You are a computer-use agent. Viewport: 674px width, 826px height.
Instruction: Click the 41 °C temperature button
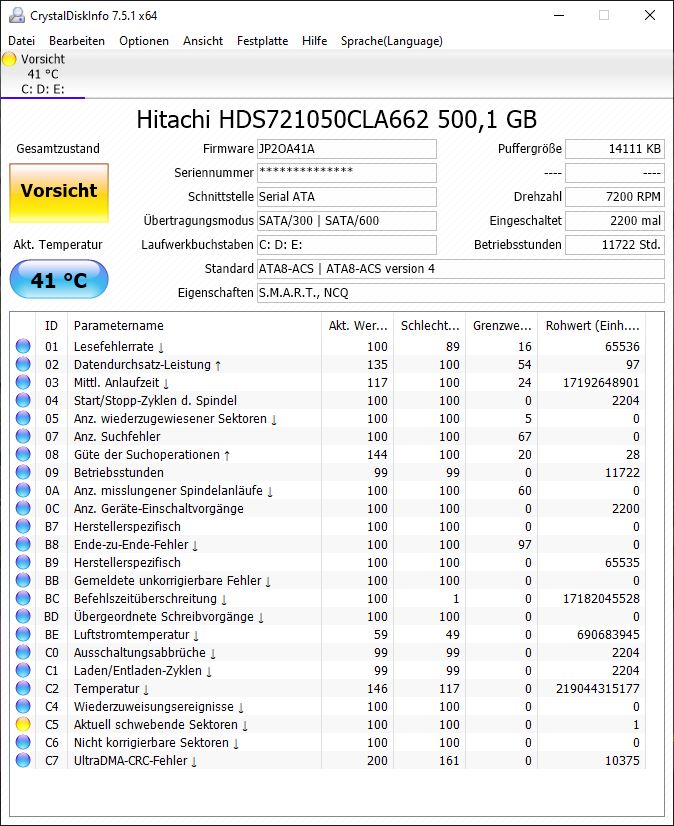point(59,279)
